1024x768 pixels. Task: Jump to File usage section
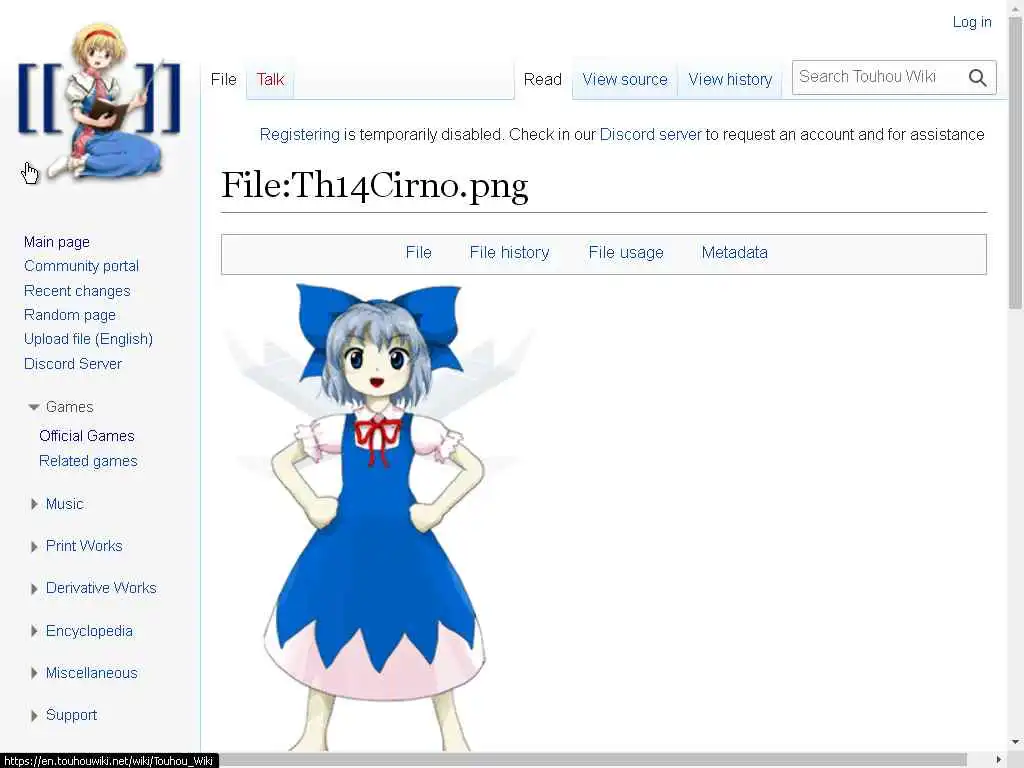(626, 253)
